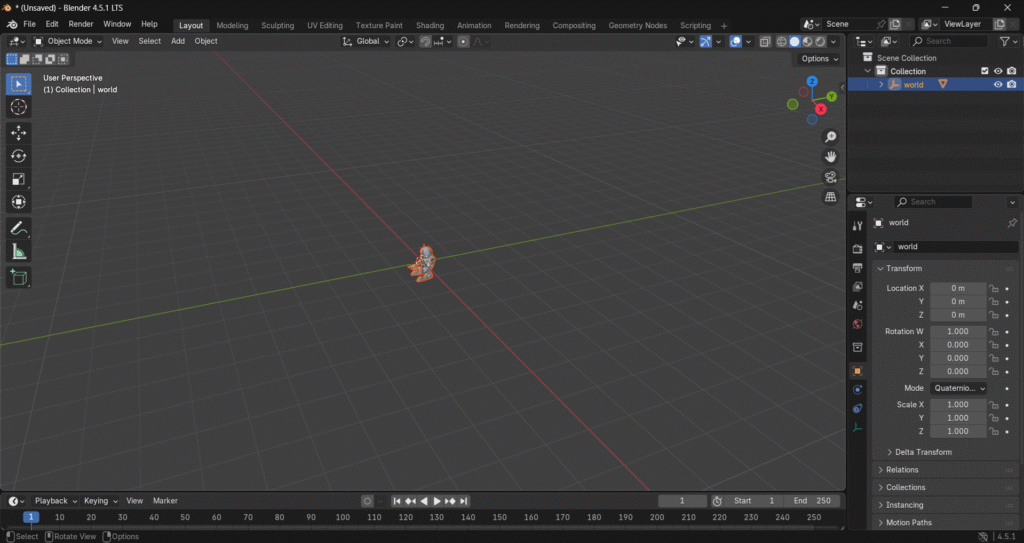
Task: Activate the Rotate tool
Action: (18, 156)
